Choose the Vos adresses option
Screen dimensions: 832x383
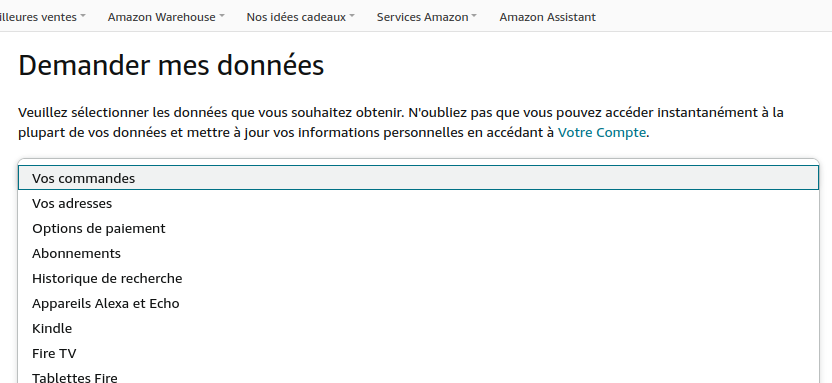pyautogui.click(x=418, y=203)
